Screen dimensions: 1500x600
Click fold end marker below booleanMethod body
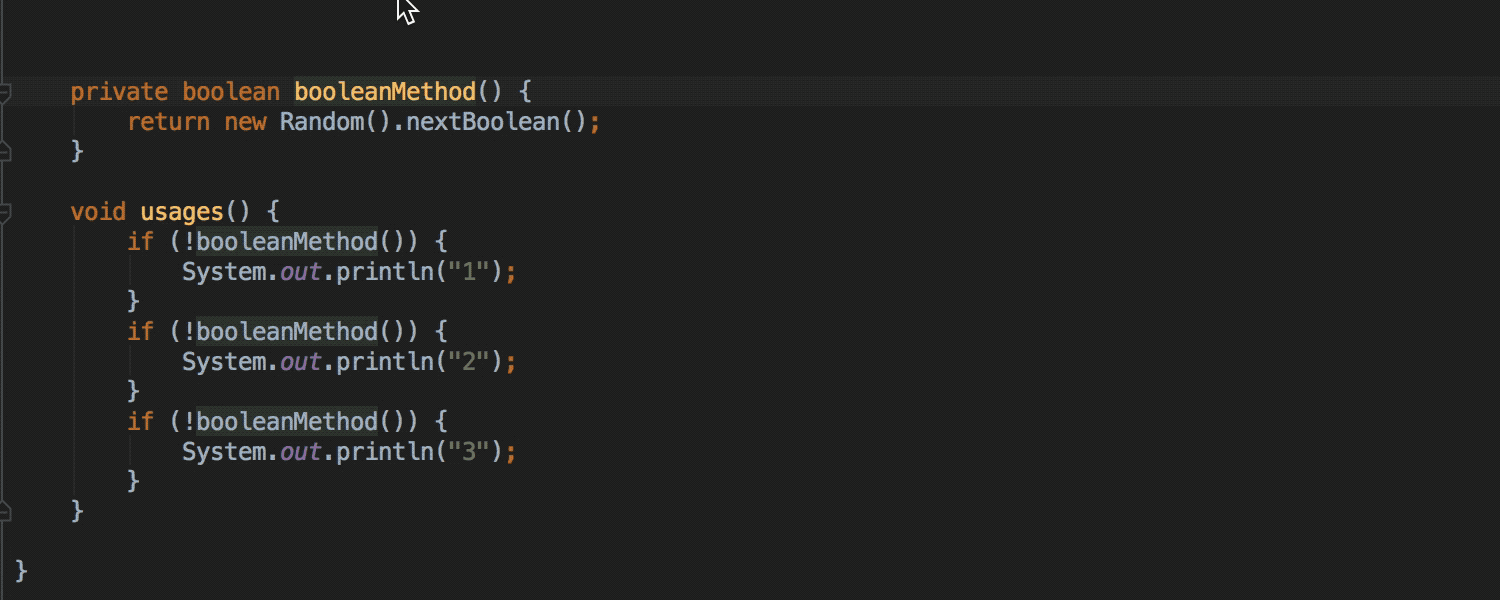5,151
